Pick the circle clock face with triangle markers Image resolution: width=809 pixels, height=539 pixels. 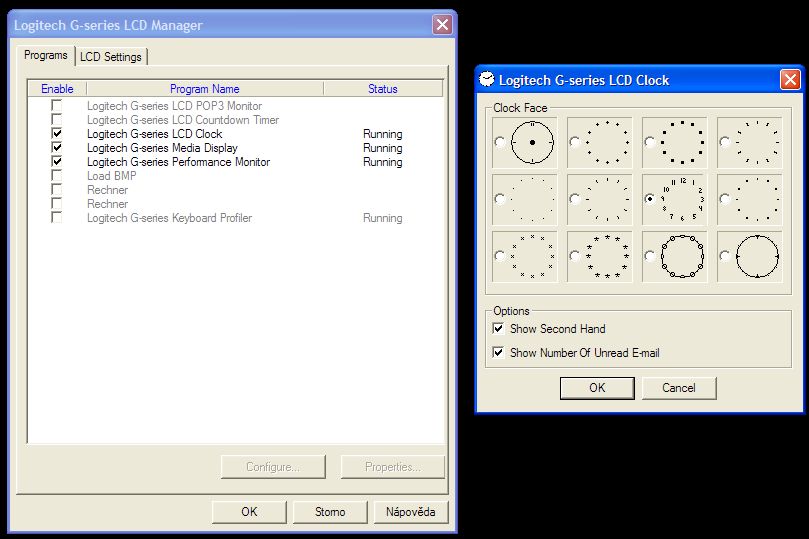click(x=725, y=256)
